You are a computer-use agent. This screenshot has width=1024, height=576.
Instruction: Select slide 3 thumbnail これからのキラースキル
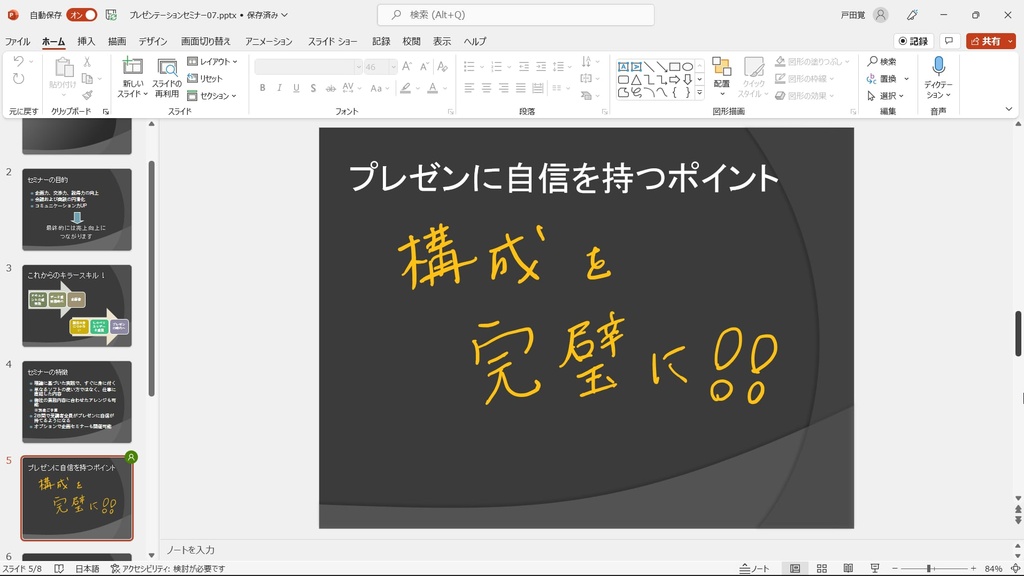tap(77, 306)
